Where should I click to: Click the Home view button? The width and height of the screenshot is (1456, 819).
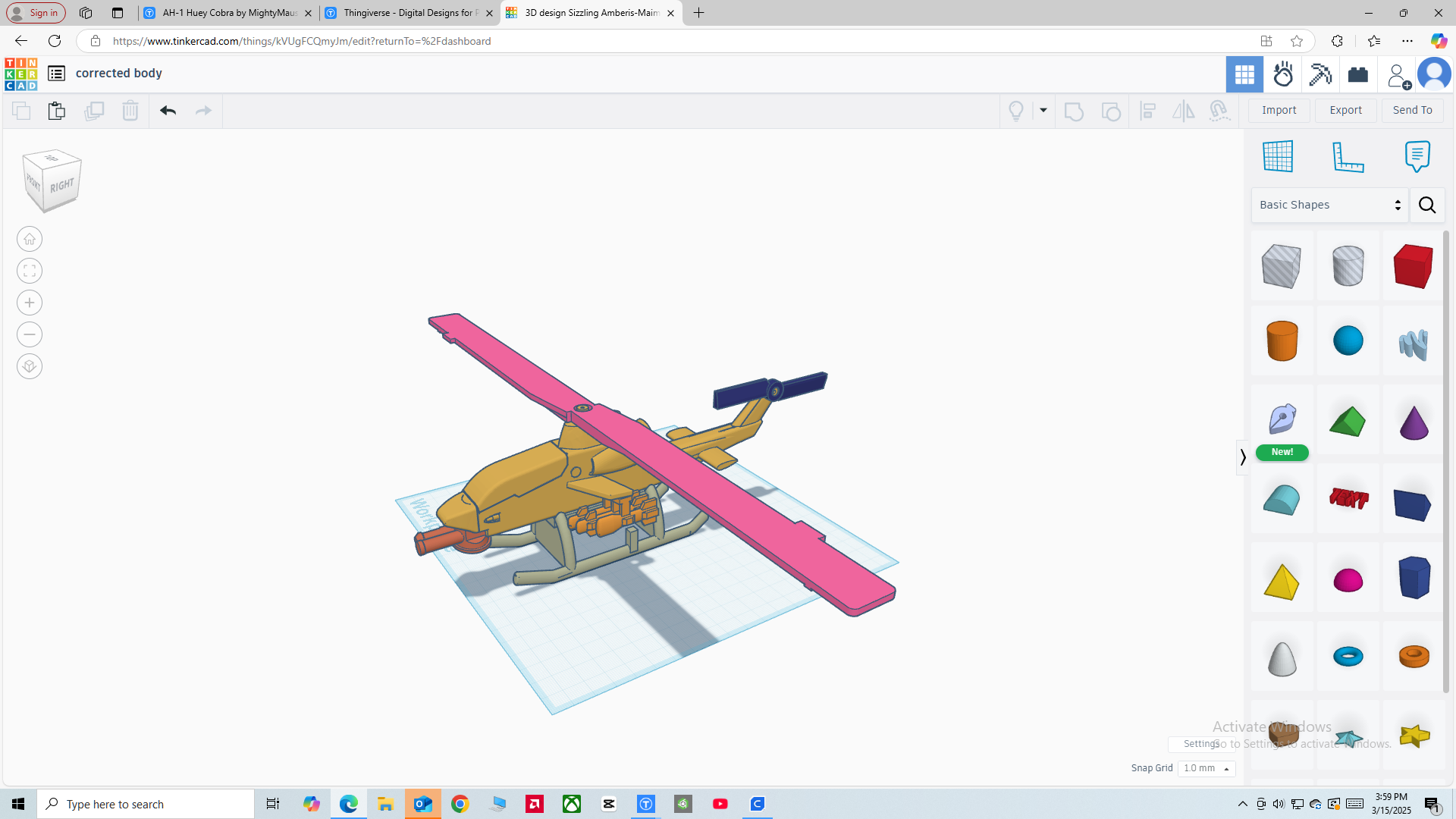pyautogui.click(x=30, y=240)
